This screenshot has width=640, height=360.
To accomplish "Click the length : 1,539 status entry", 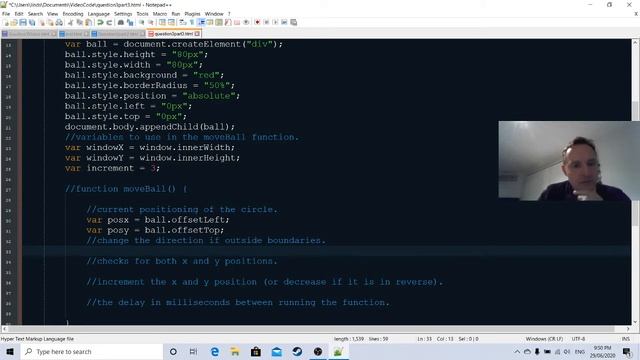I will click(x=349, y=339).
